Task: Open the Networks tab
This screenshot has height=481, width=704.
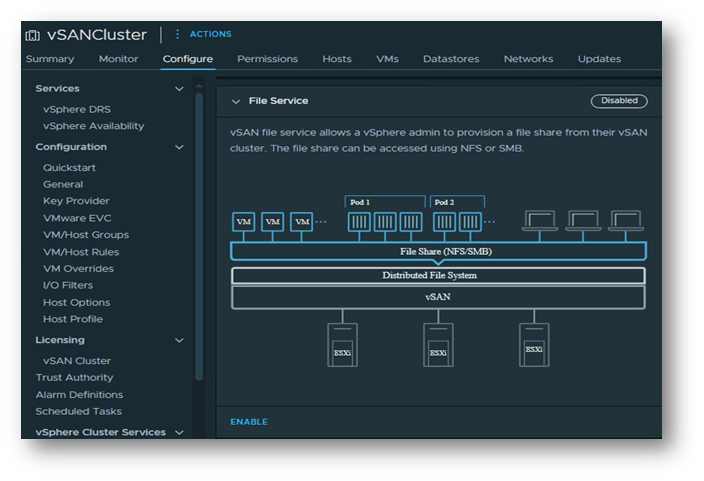Action: 528,59
